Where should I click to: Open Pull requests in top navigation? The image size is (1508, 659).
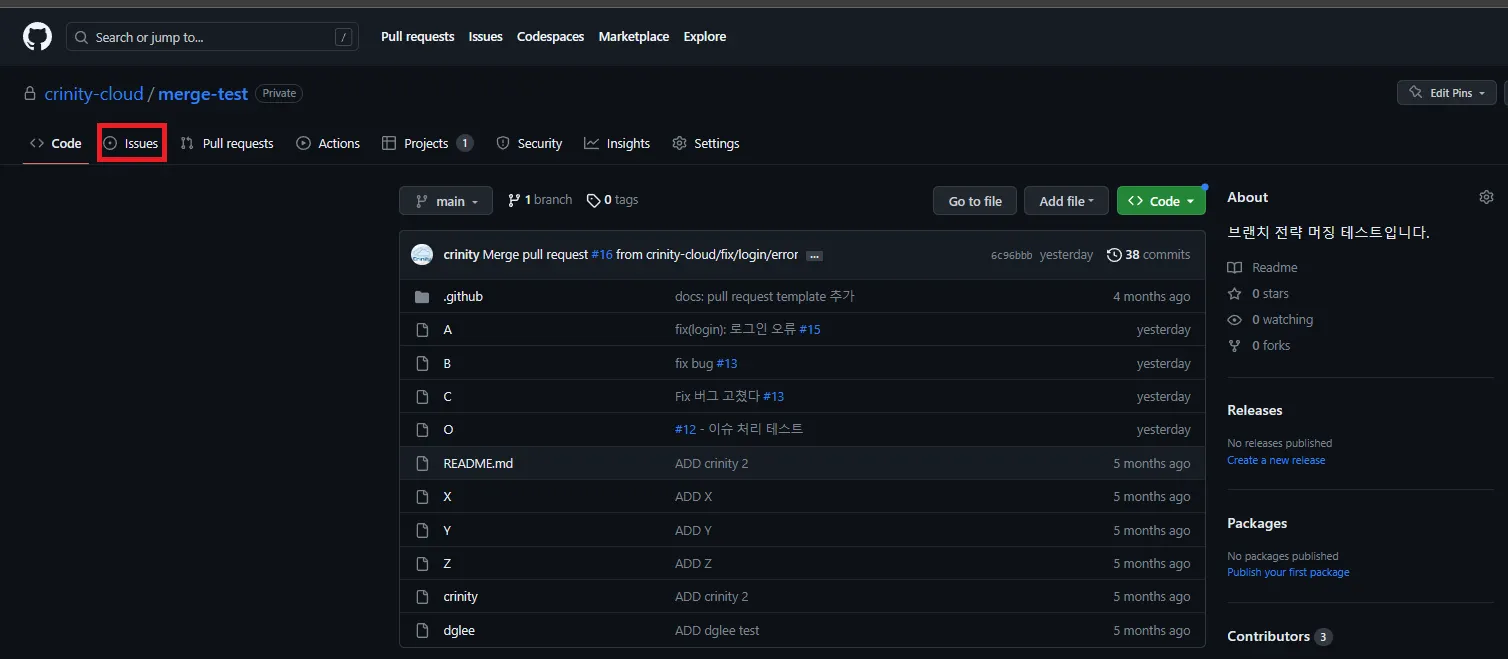[x=418, y=37]
